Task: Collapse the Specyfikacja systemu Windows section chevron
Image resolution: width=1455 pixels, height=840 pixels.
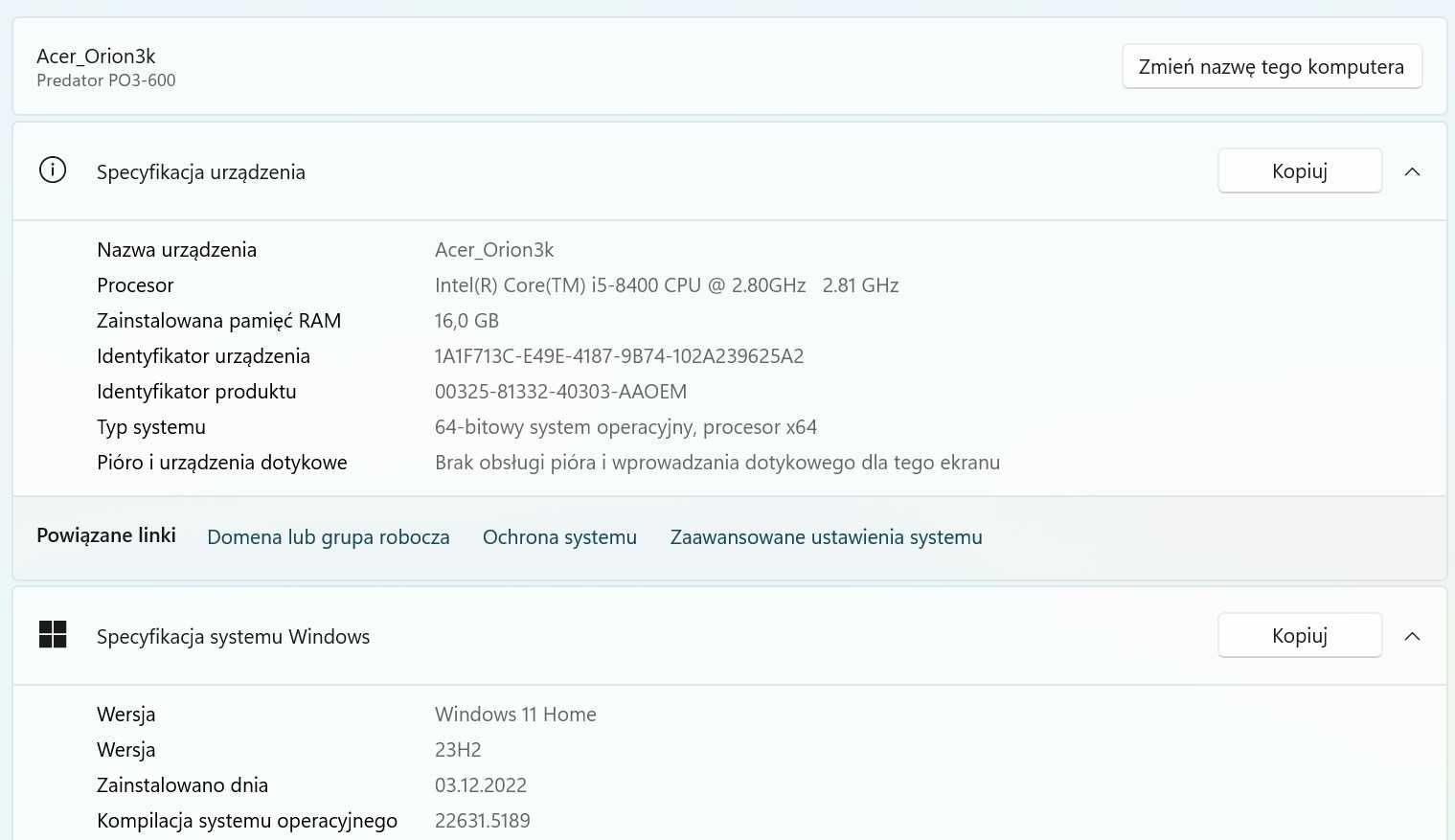Action: (1412, 636)
